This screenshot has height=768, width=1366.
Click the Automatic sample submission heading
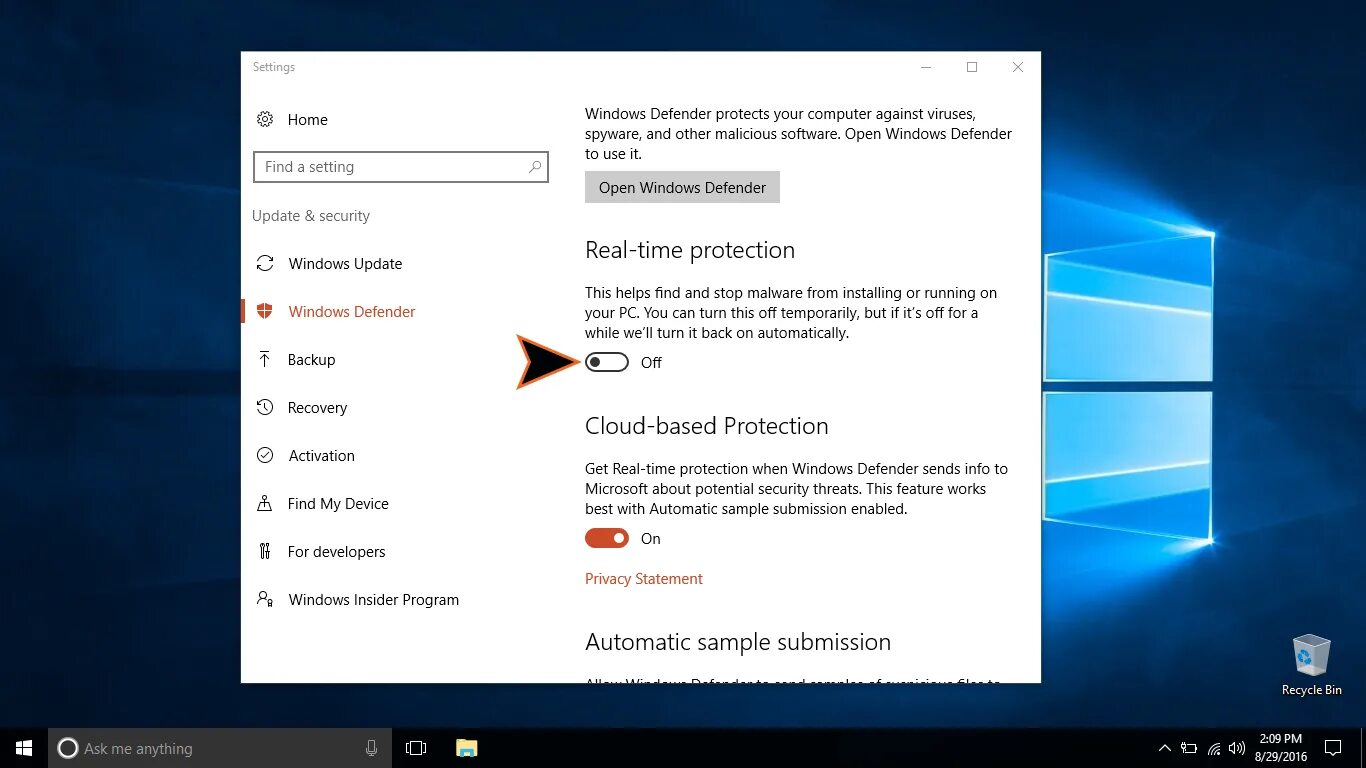coord(738,642)
